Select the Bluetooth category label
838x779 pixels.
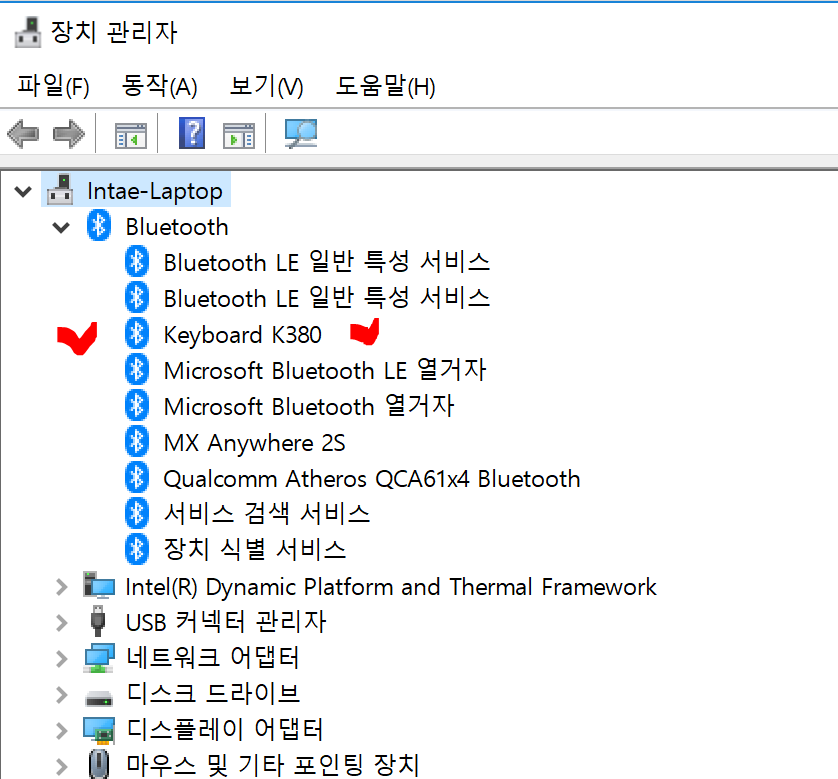(177, 227)
